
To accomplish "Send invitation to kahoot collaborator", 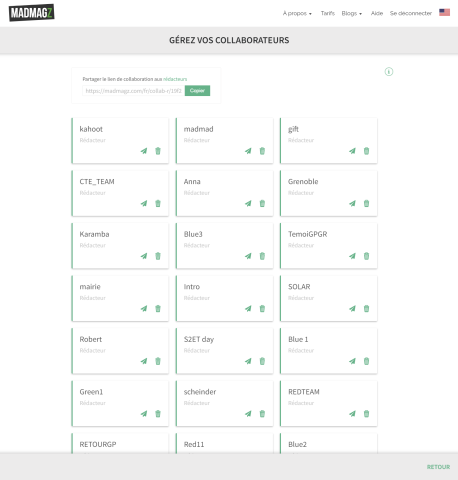I will point(144,151).
